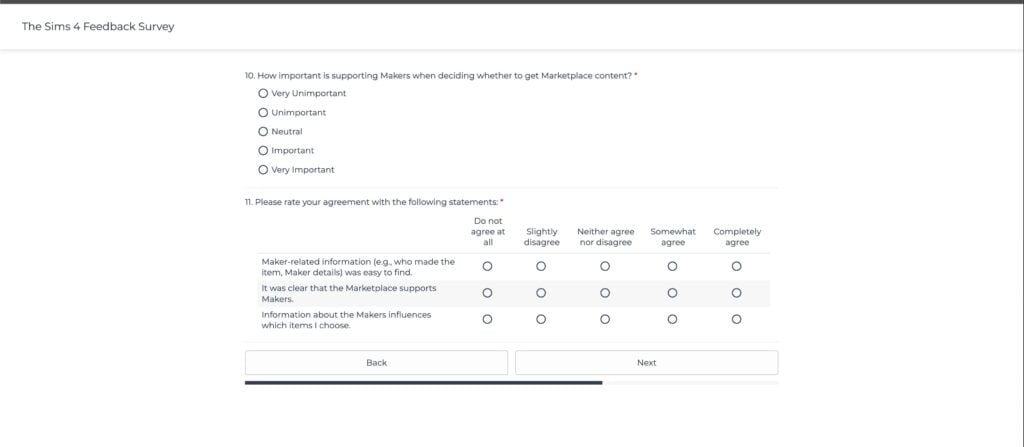Mark 'easy to find' as Do not agree at all
The height and width of the screenshot is (447, 1024).
[487, 266]
